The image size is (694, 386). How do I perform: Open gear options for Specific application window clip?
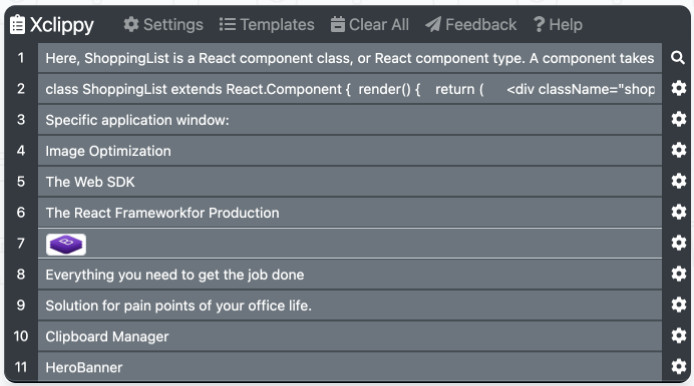[x=679, y=119]
